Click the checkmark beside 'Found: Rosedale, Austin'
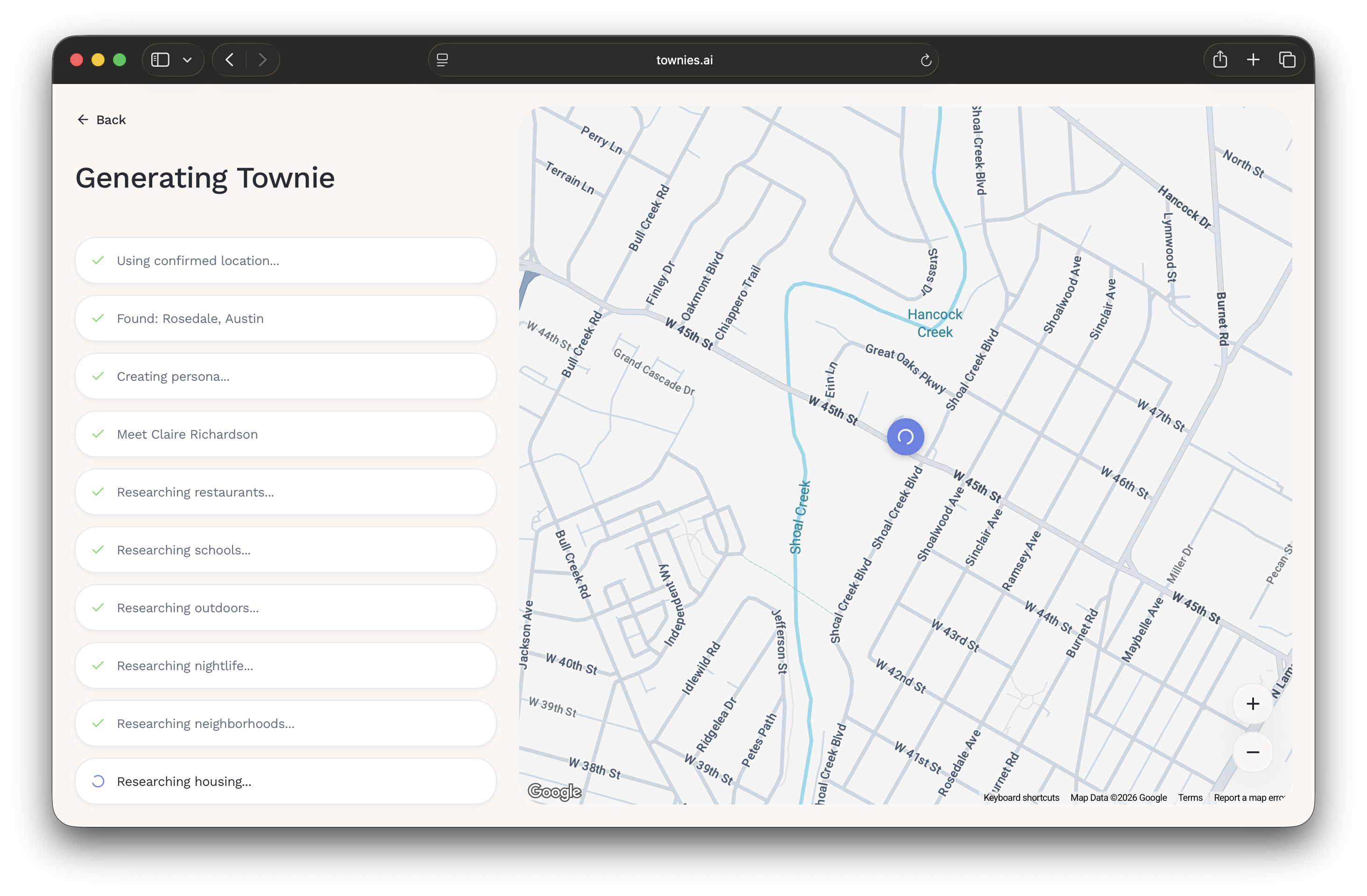 (98, 319)
